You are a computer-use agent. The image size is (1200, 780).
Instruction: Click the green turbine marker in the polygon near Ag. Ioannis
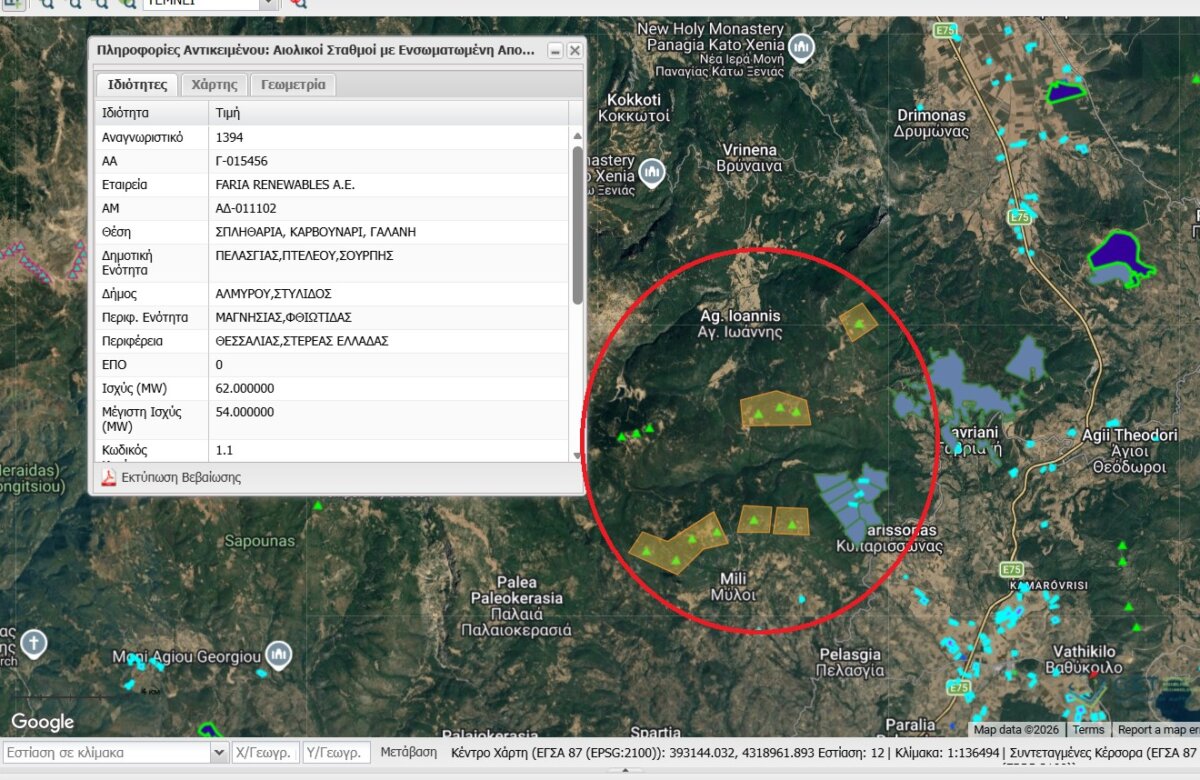(858, 323)
